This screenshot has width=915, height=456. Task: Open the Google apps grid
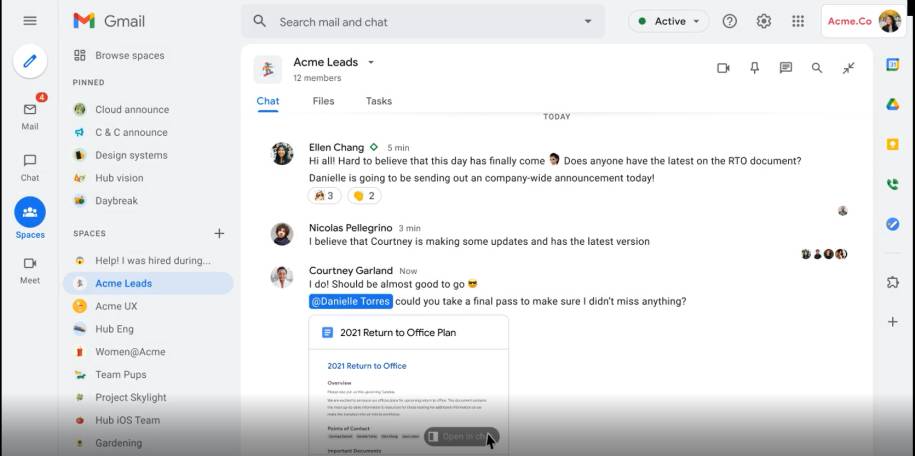(x=797, y=21)
